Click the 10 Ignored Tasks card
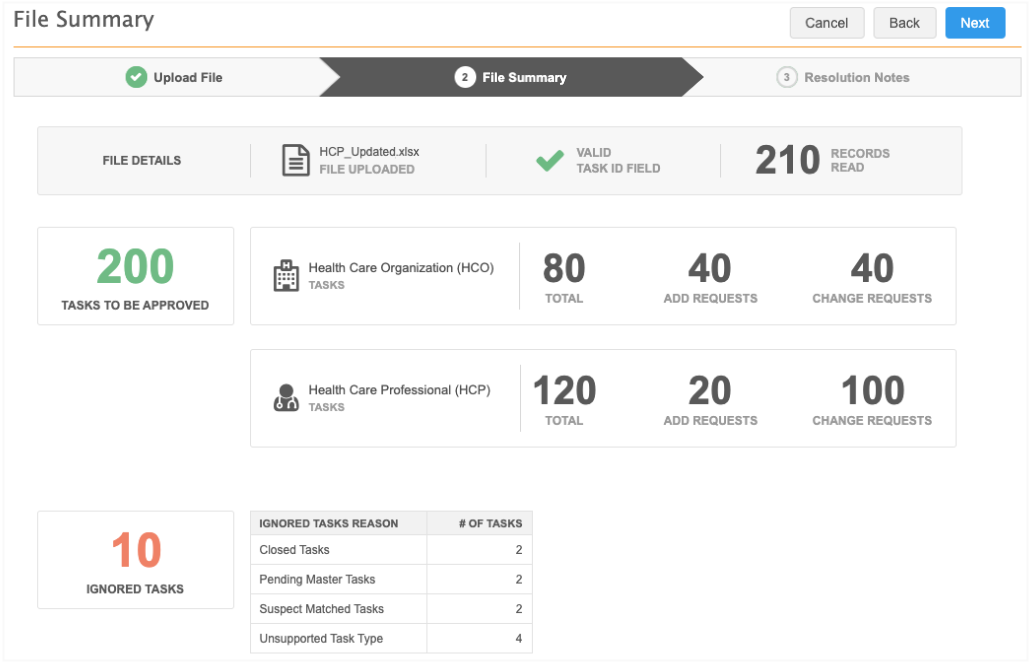The width and height of the screenshot is (1032, 663). [x=135, y=560]
